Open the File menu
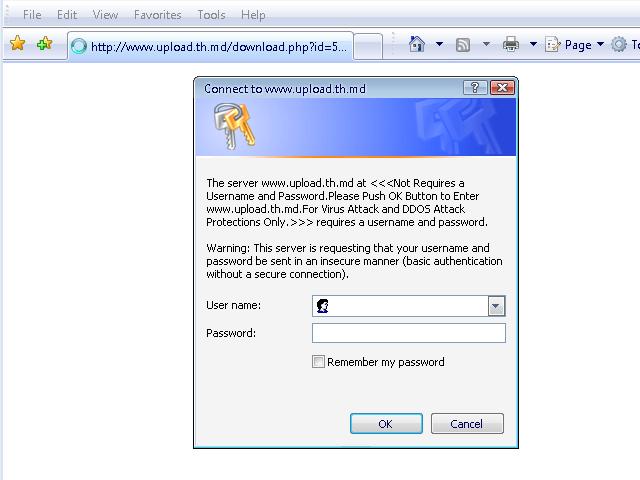 point(32,15)
